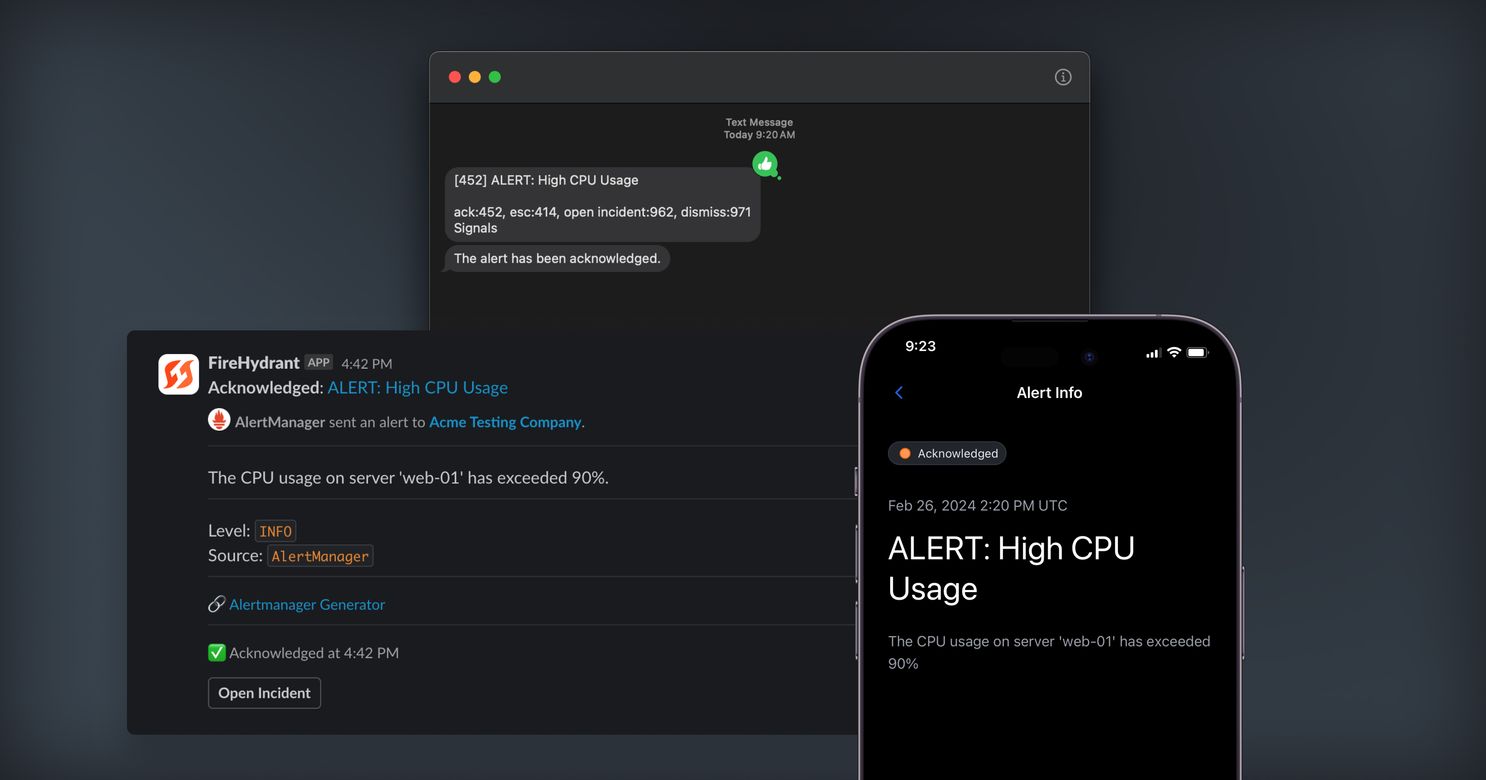Viewport: 1486px width, 780px height.
Task: Click the FireHydrant sender name
Action: (254, 363)
